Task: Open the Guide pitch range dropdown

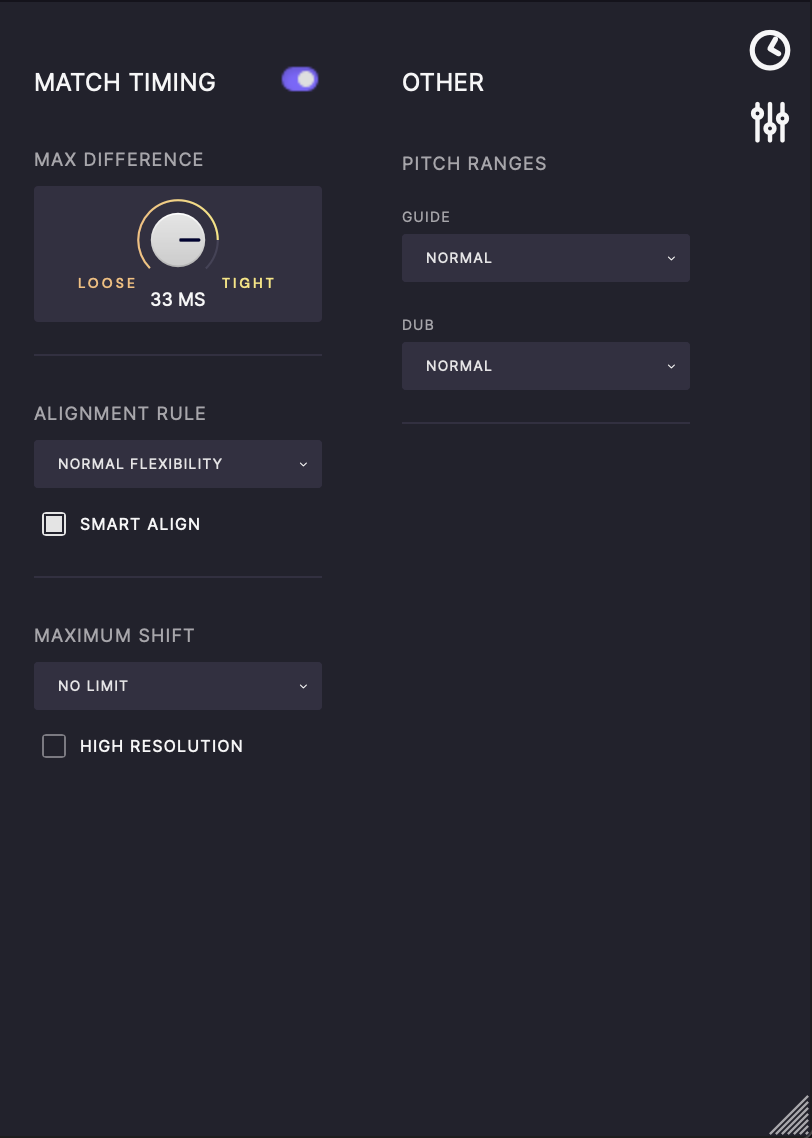Action: coord(546,258)
